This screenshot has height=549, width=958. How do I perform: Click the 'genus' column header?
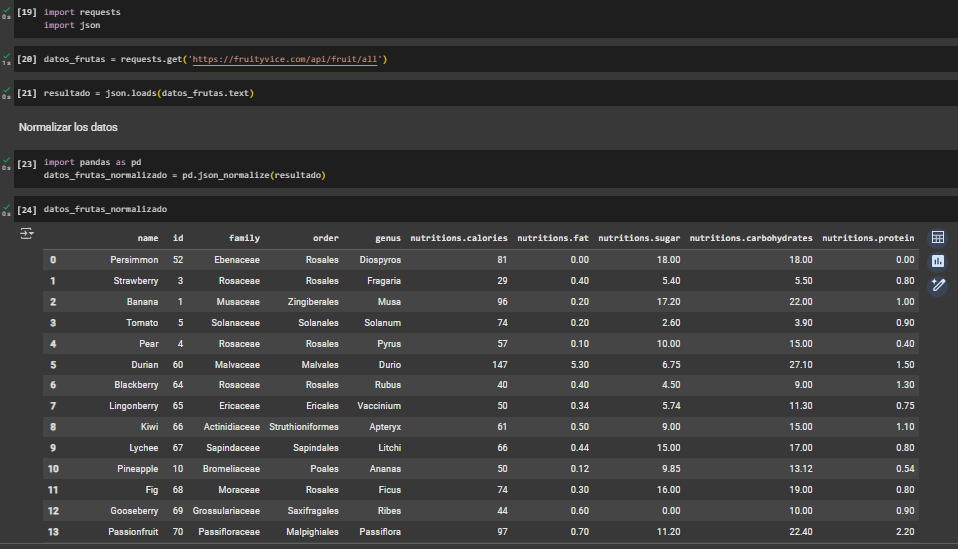click(388, 238)
